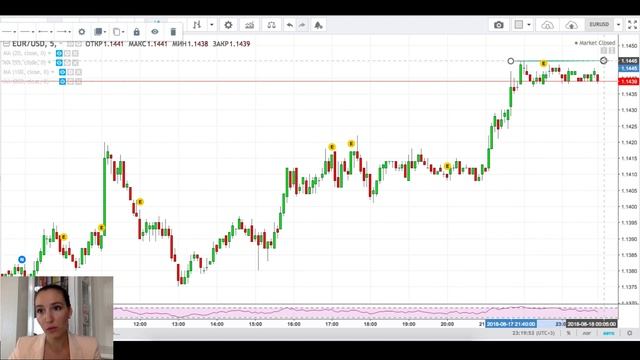Click the 15:00 time axis label
This screenshot has width=640, height=360.
pos(255,324)
